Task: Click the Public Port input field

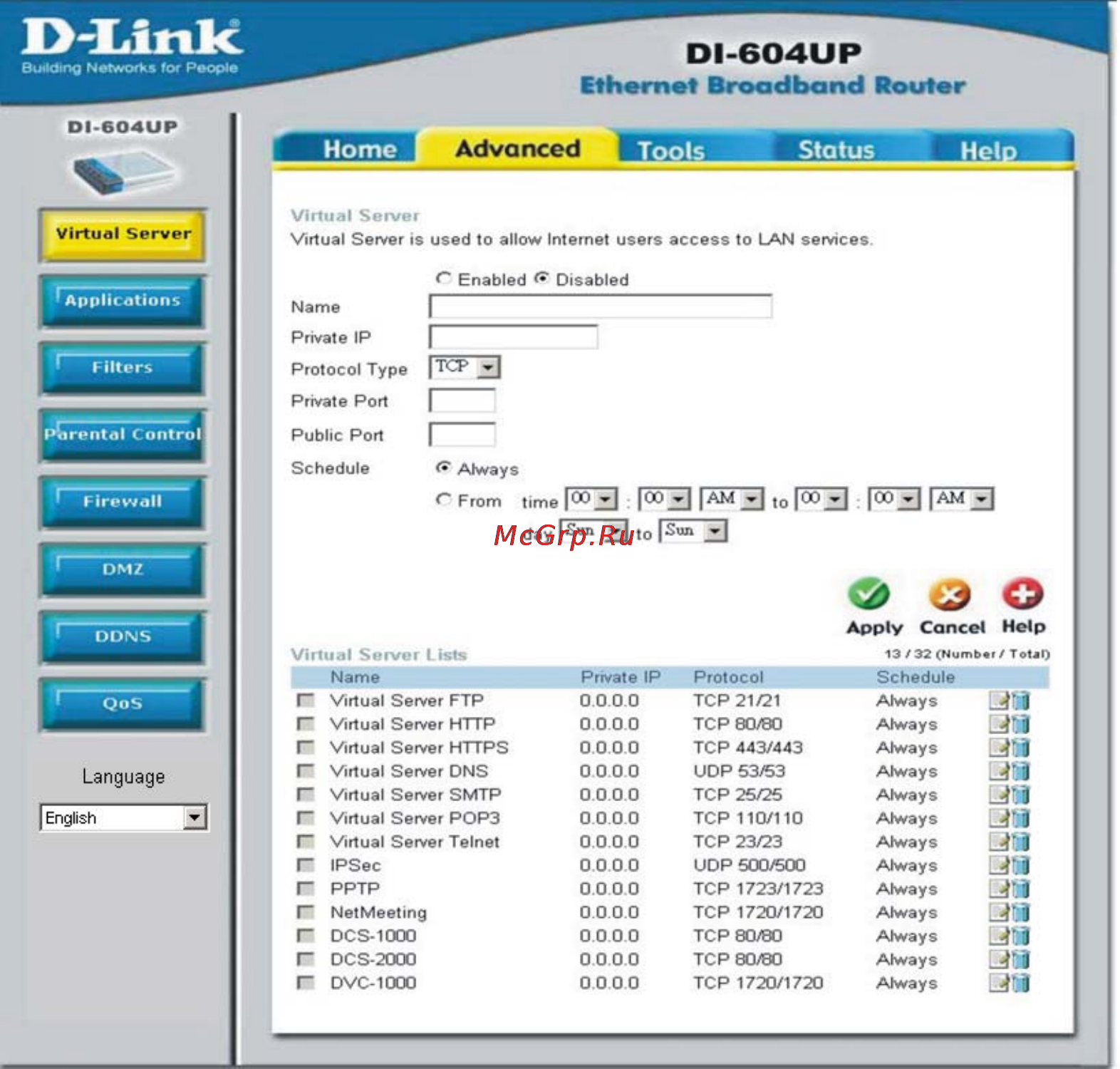Action: click(462, 434)
